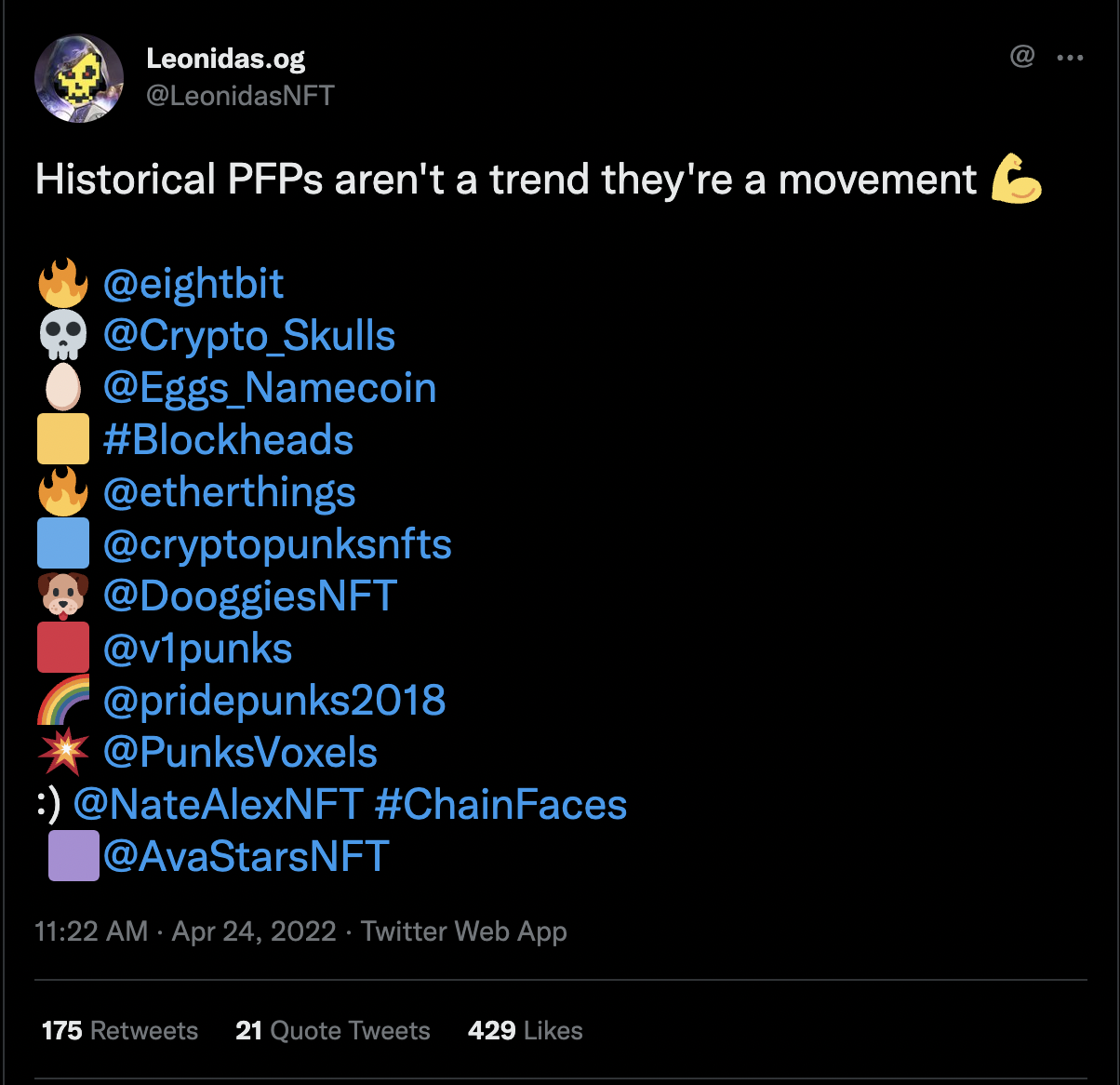Open the @Eggs_Namecoin mention
The width and height of the screenshot is (1120, 1085).
[x=270, y=388]
